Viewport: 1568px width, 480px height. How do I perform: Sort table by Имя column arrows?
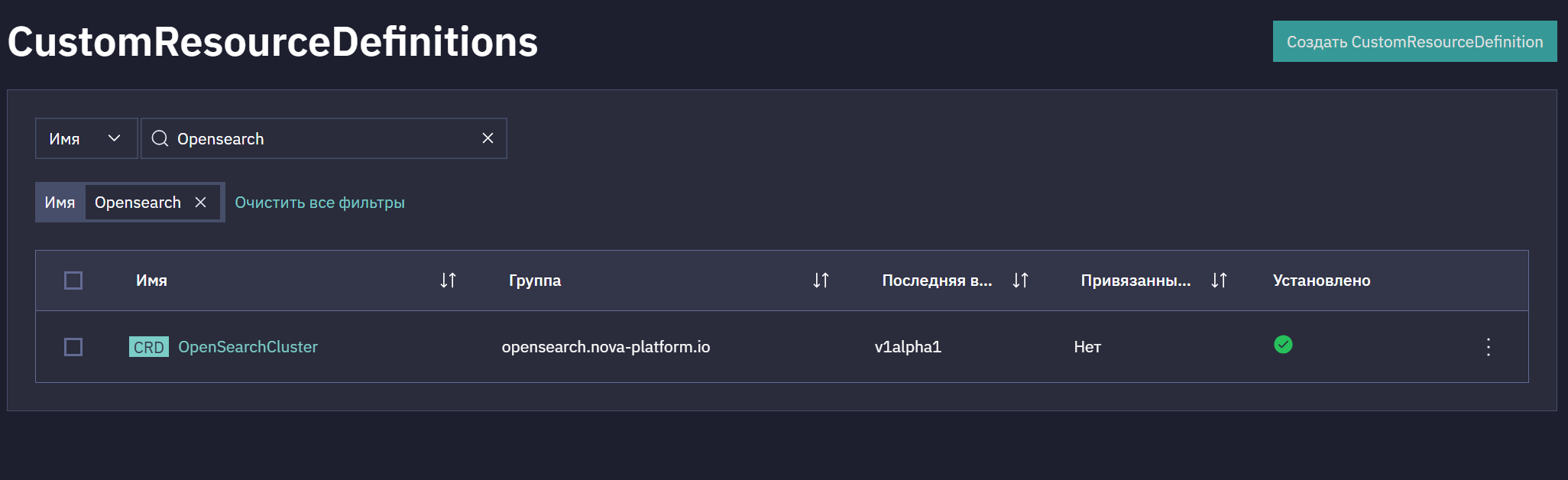[x=448, y=281]
